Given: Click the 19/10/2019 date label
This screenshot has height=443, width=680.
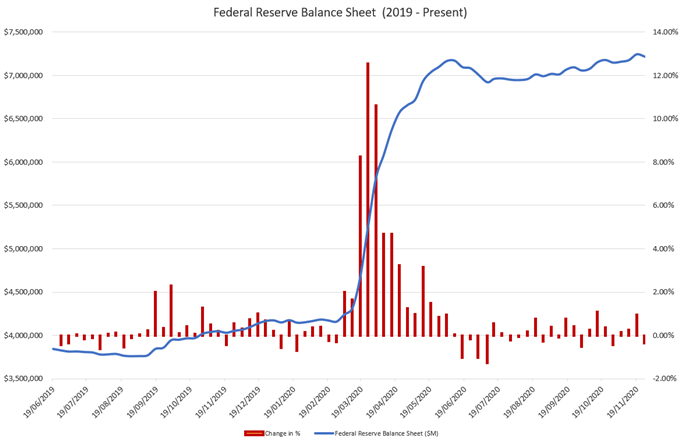Looking at the screenshot, I should (x=176, y=402).
